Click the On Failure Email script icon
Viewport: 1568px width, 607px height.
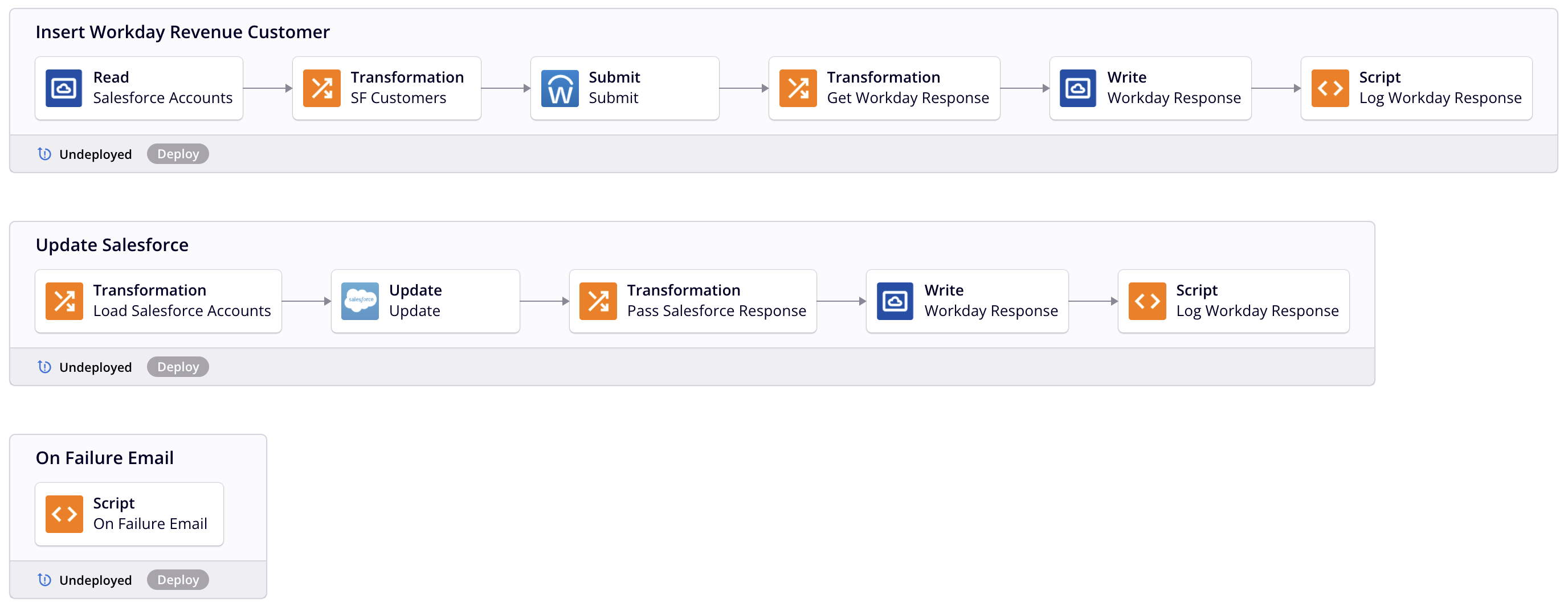64,514
